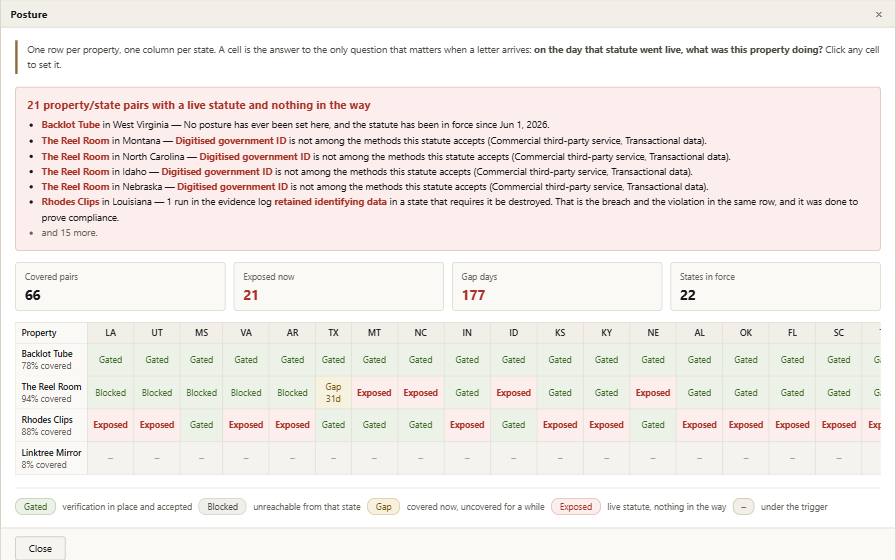Image resolution: width=896 pixels, height=560 pixels.
Task: Click the SC column header
Action: pyautogui.click(x=838, y=333)
